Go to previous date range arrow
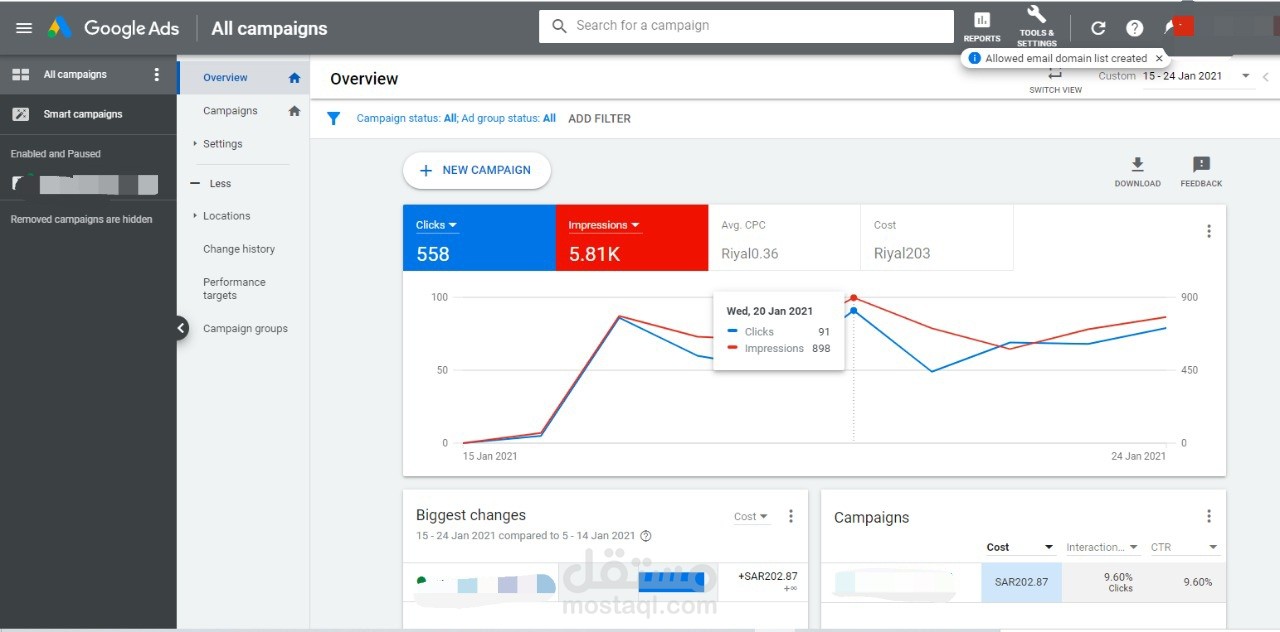 1265,76
